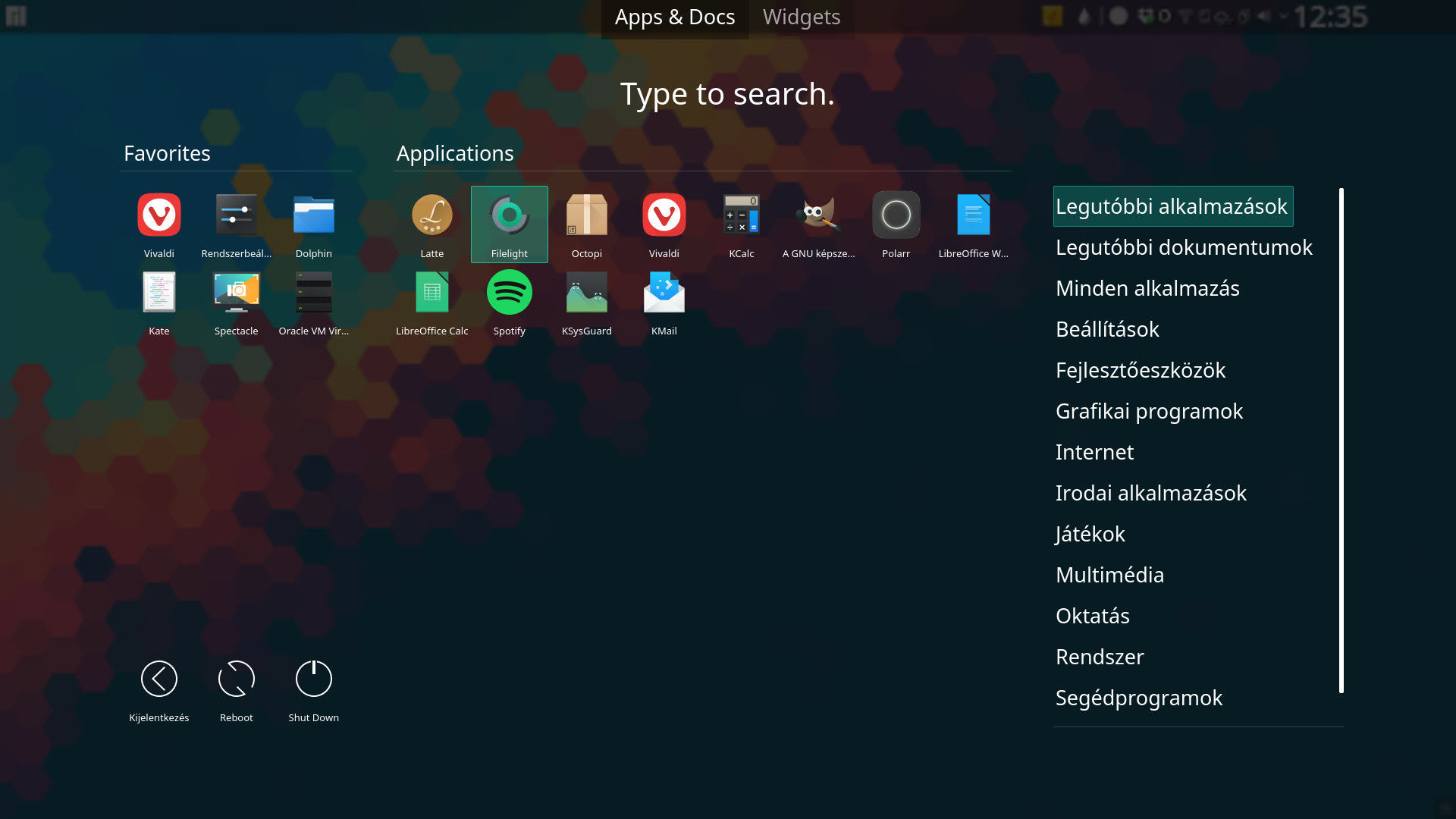The height and width of the screenshot is (819, 1456).
Task: Click the category list scrollbar
Action: 1341,440
